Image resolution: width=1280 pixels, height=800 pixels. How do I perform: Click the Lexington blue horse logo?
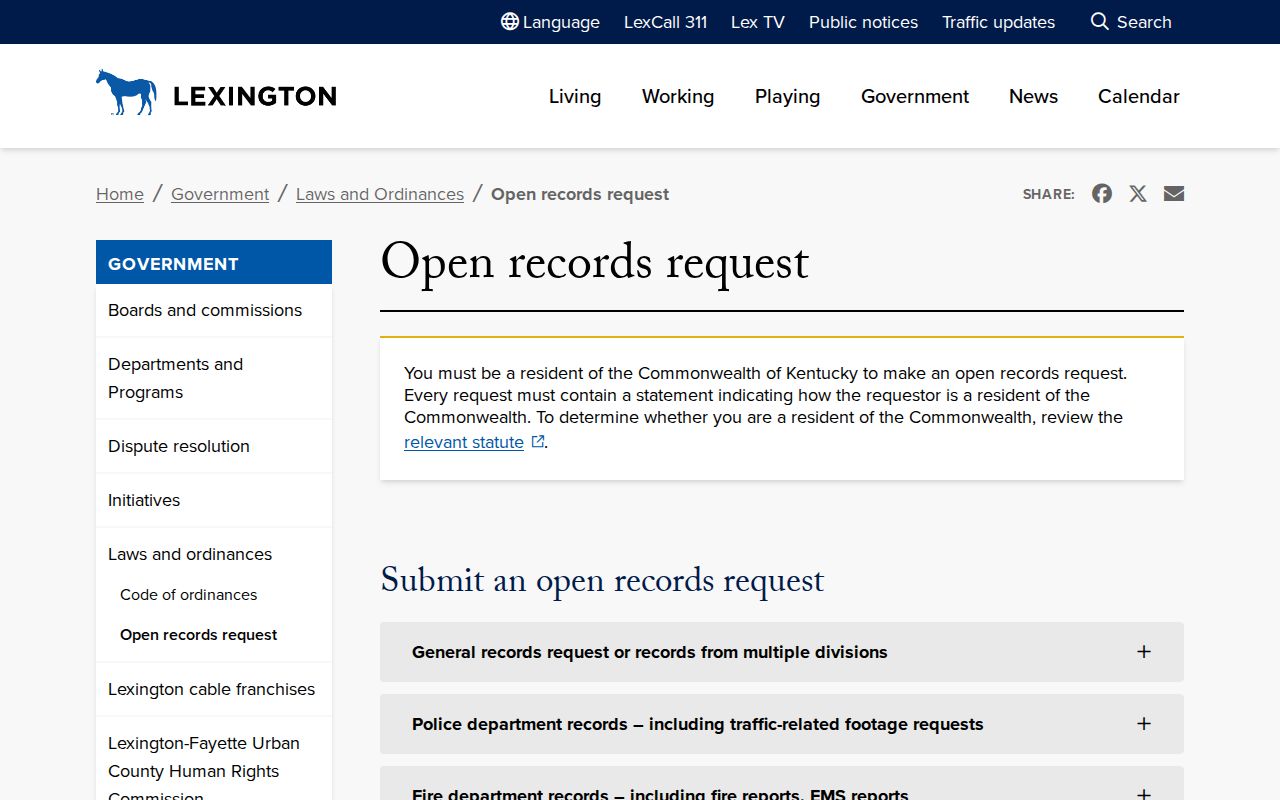click(x=126, y=92)
